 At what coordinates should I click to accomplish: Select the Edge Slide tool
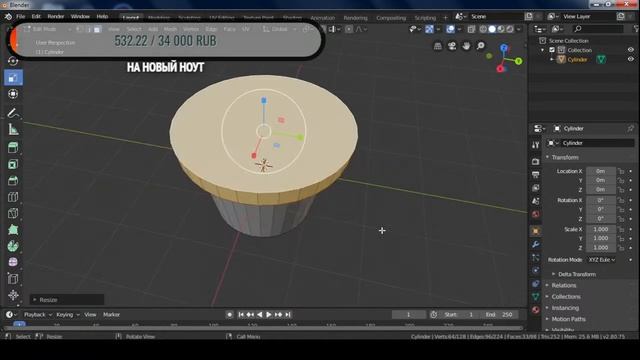click(13, 279)
